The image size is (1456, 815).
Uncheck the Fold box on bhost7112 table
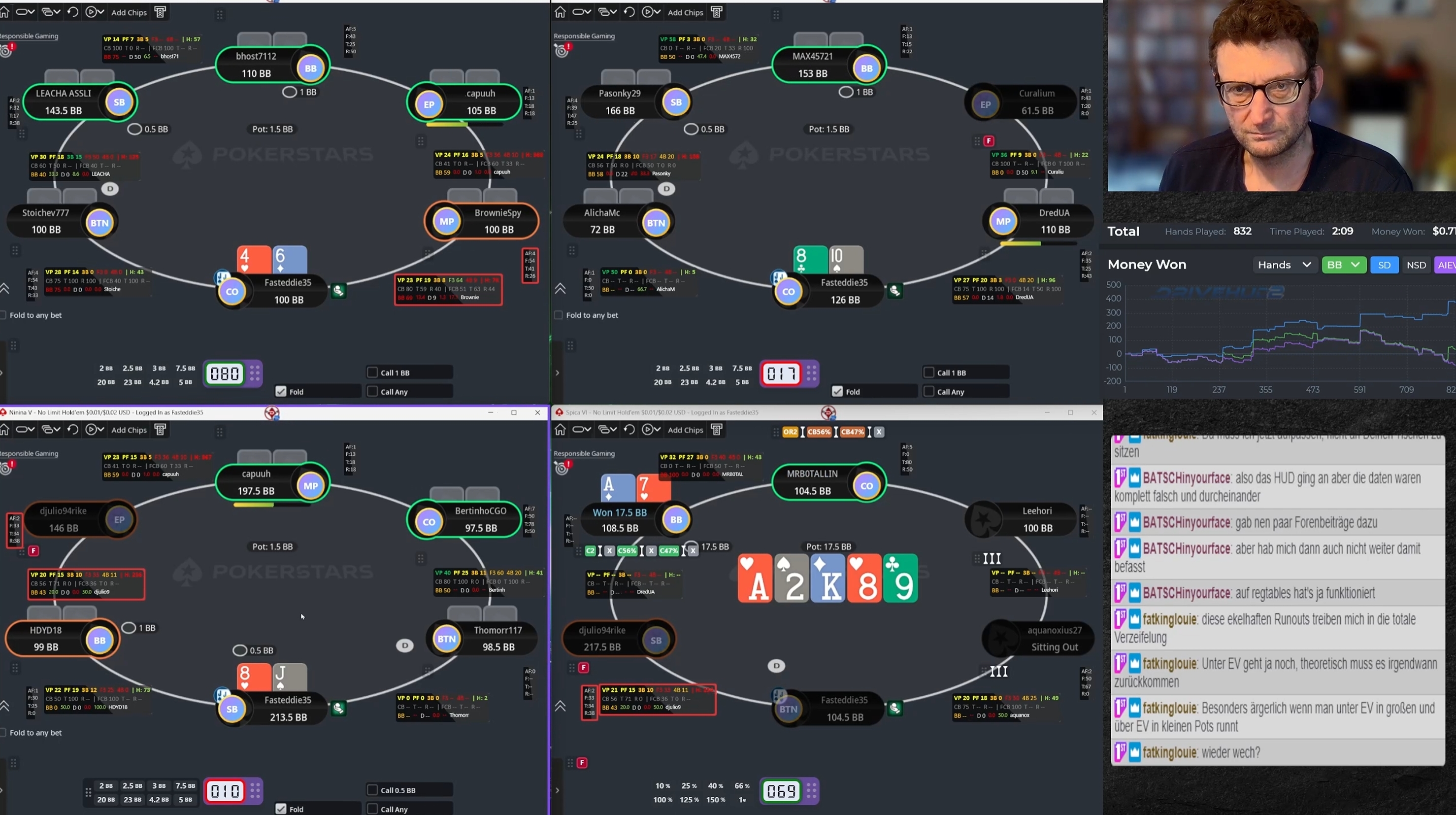(281, 391)
